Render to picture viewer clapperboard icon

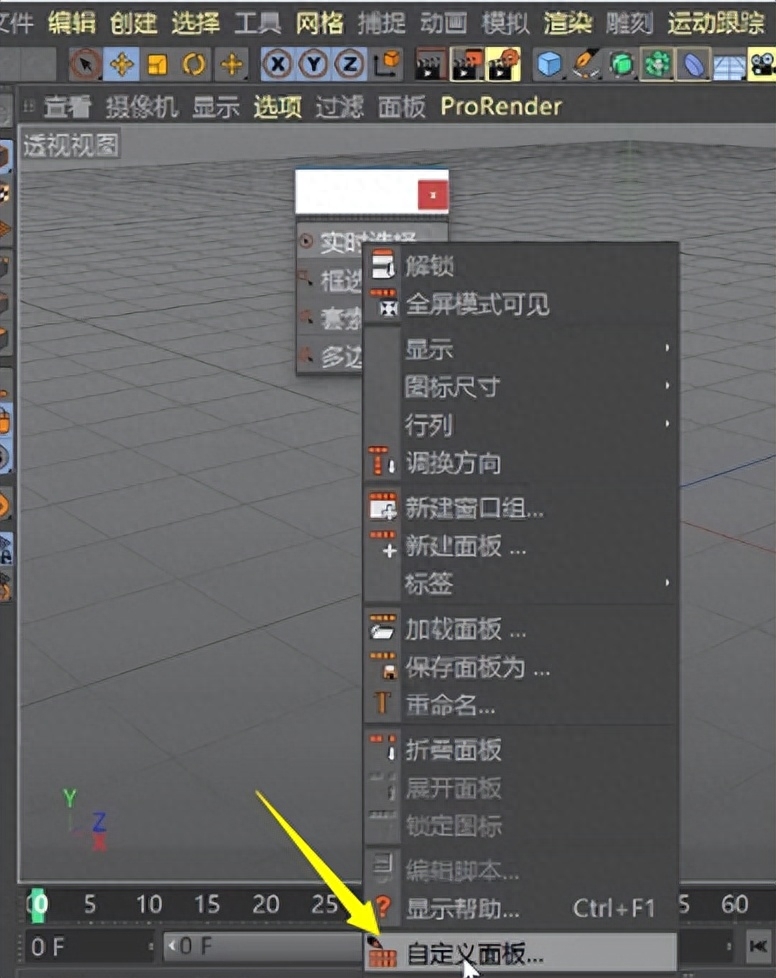tap(466, 64)
